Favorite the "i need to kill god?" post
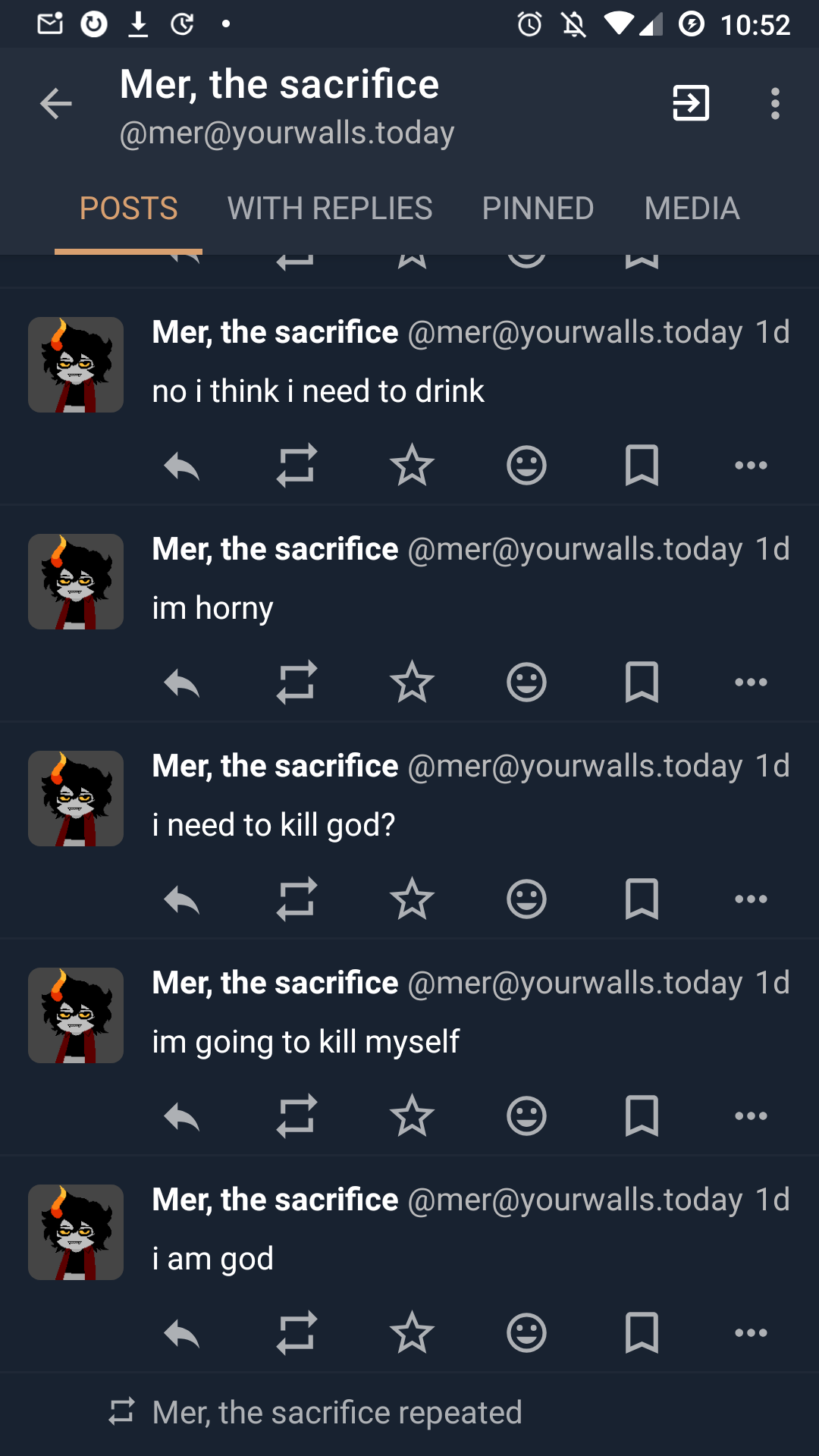The height and width of the screenshot is (1456, 819). point(412,899)
